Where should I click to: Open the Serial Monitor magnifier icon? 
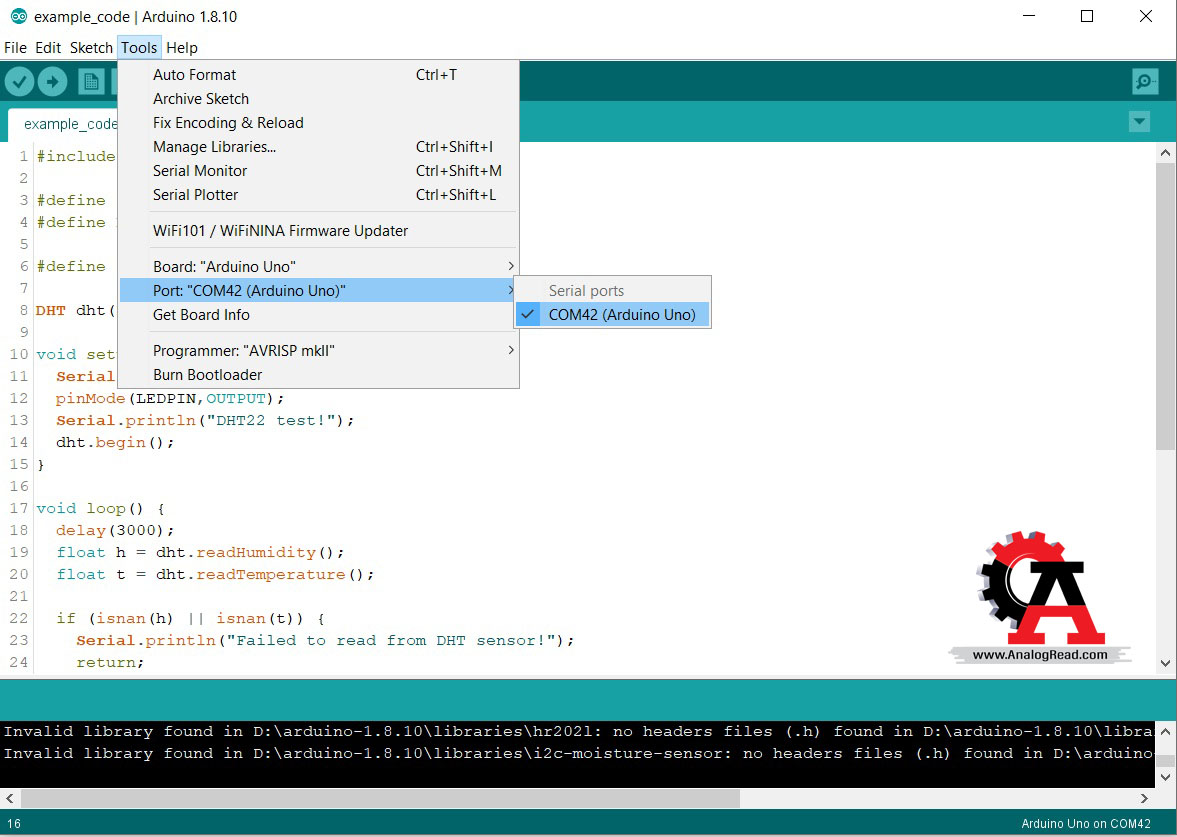(1145, 81)
